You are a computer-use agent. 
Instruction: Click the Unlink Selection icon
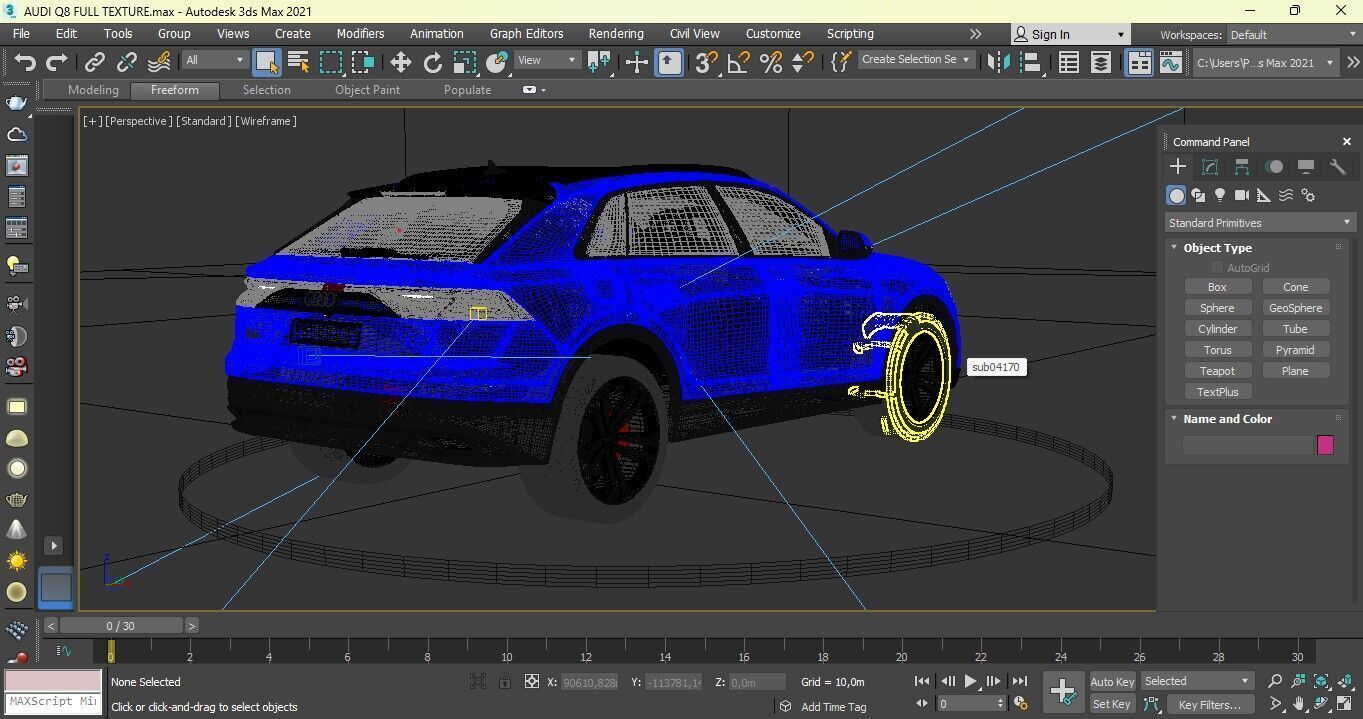coord(126,63)
